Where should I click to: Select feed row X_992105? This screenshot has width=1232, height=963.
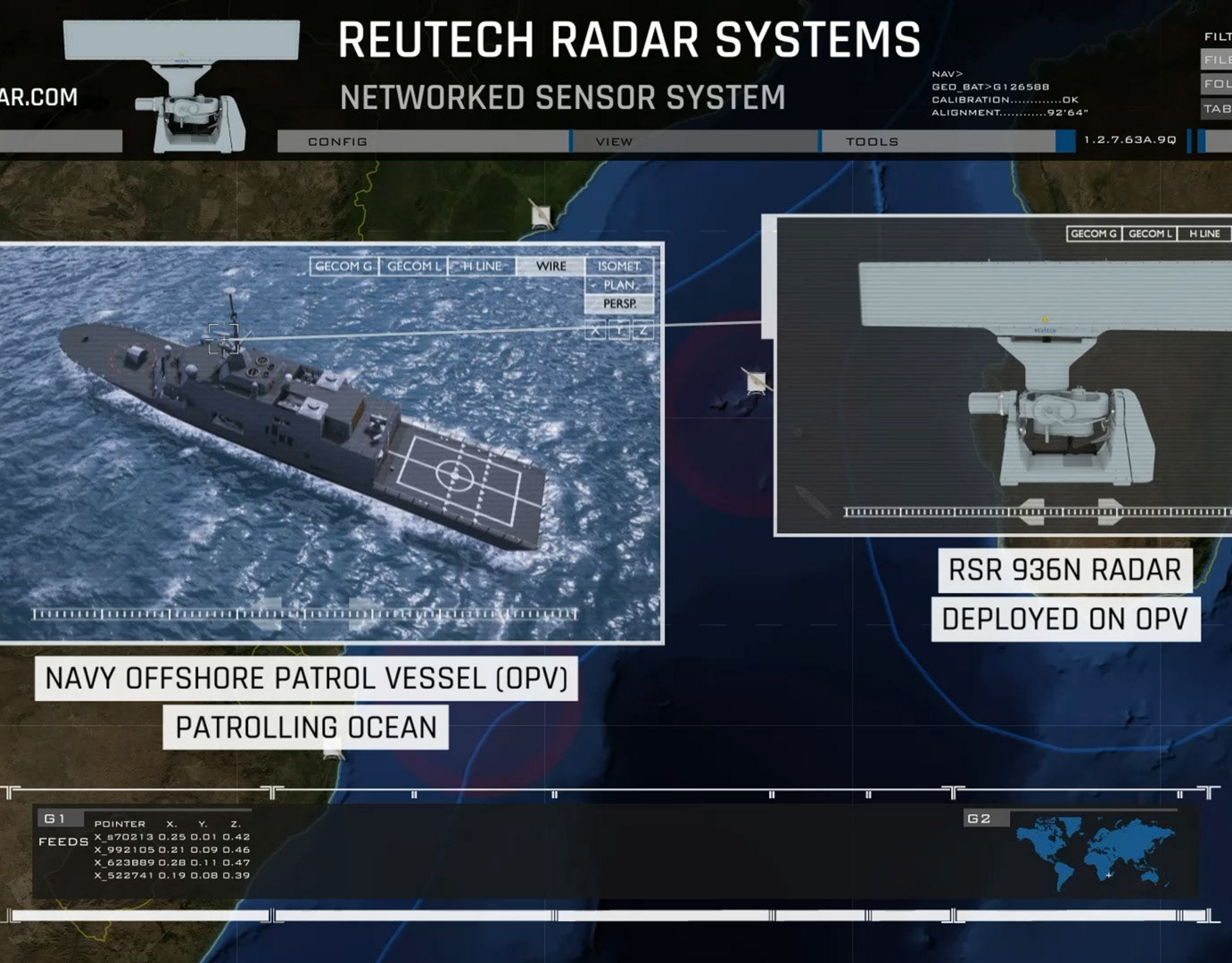pos(172,850)
